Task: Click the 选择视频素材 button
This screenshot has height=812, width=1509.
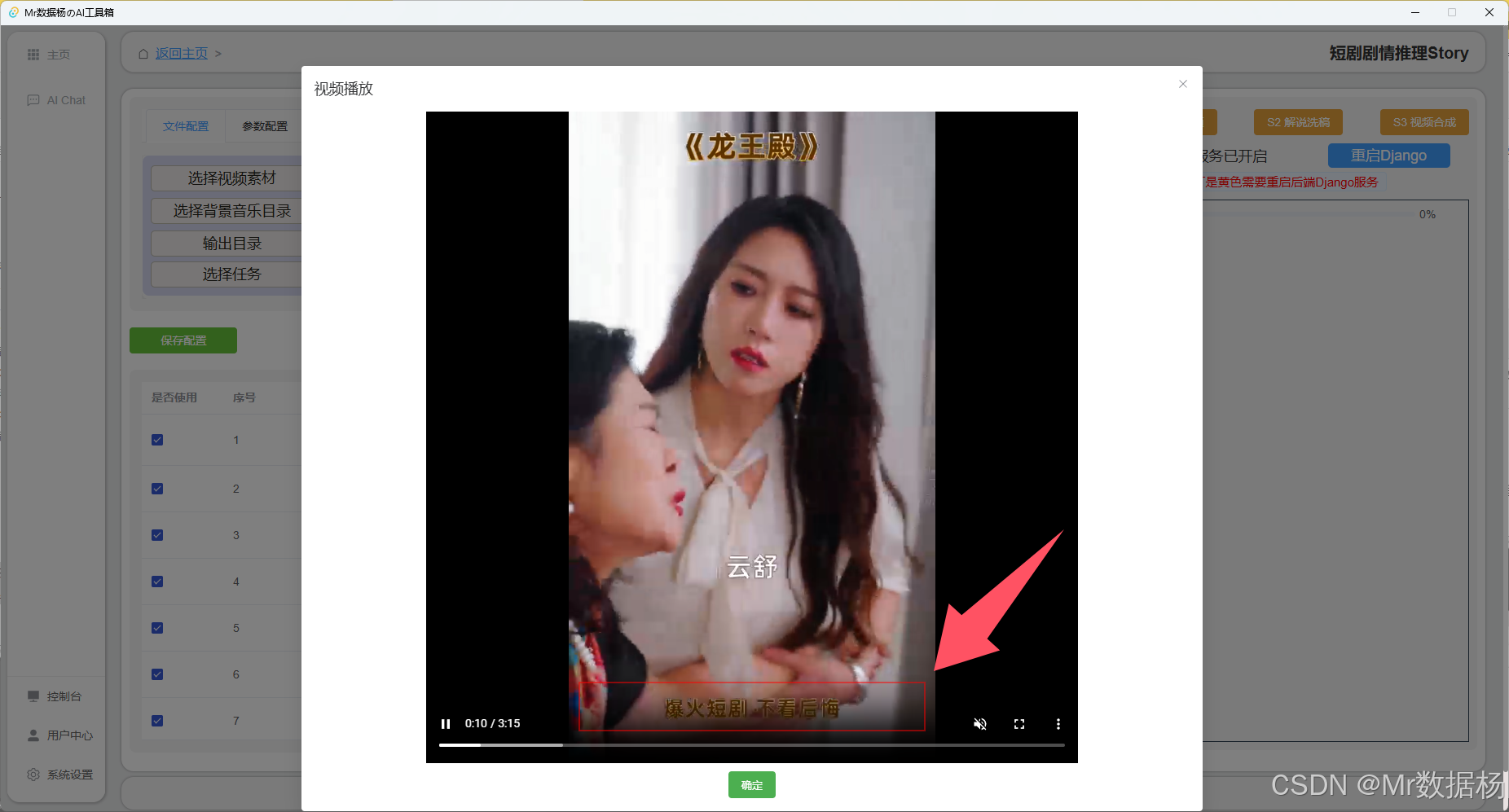Action: click(227, 178)
